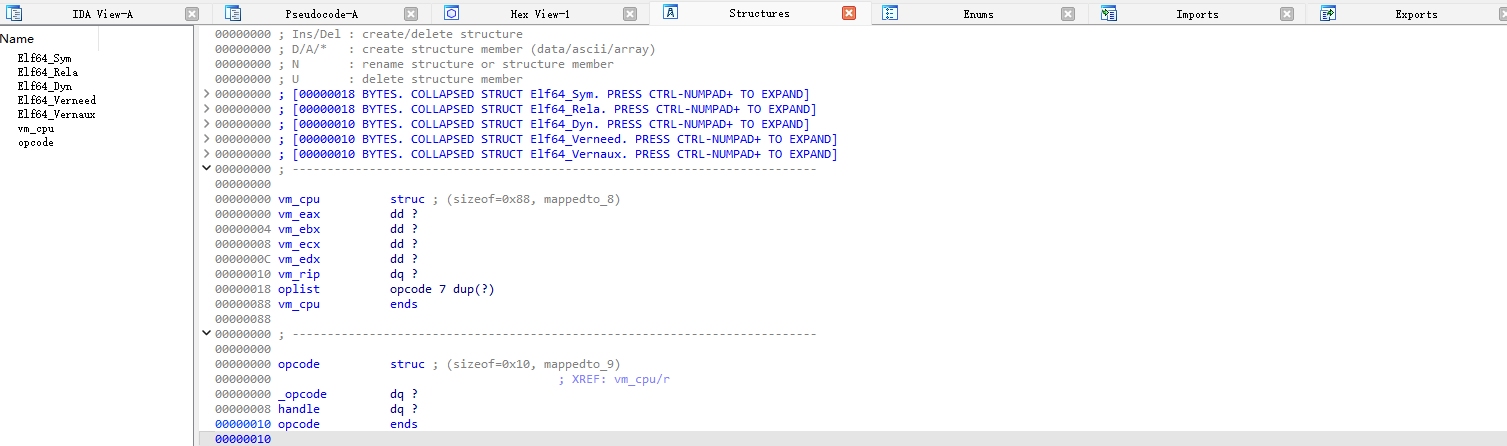Close the Imports tab
Screen dimensions: 1507x446
pos(1287,14)
